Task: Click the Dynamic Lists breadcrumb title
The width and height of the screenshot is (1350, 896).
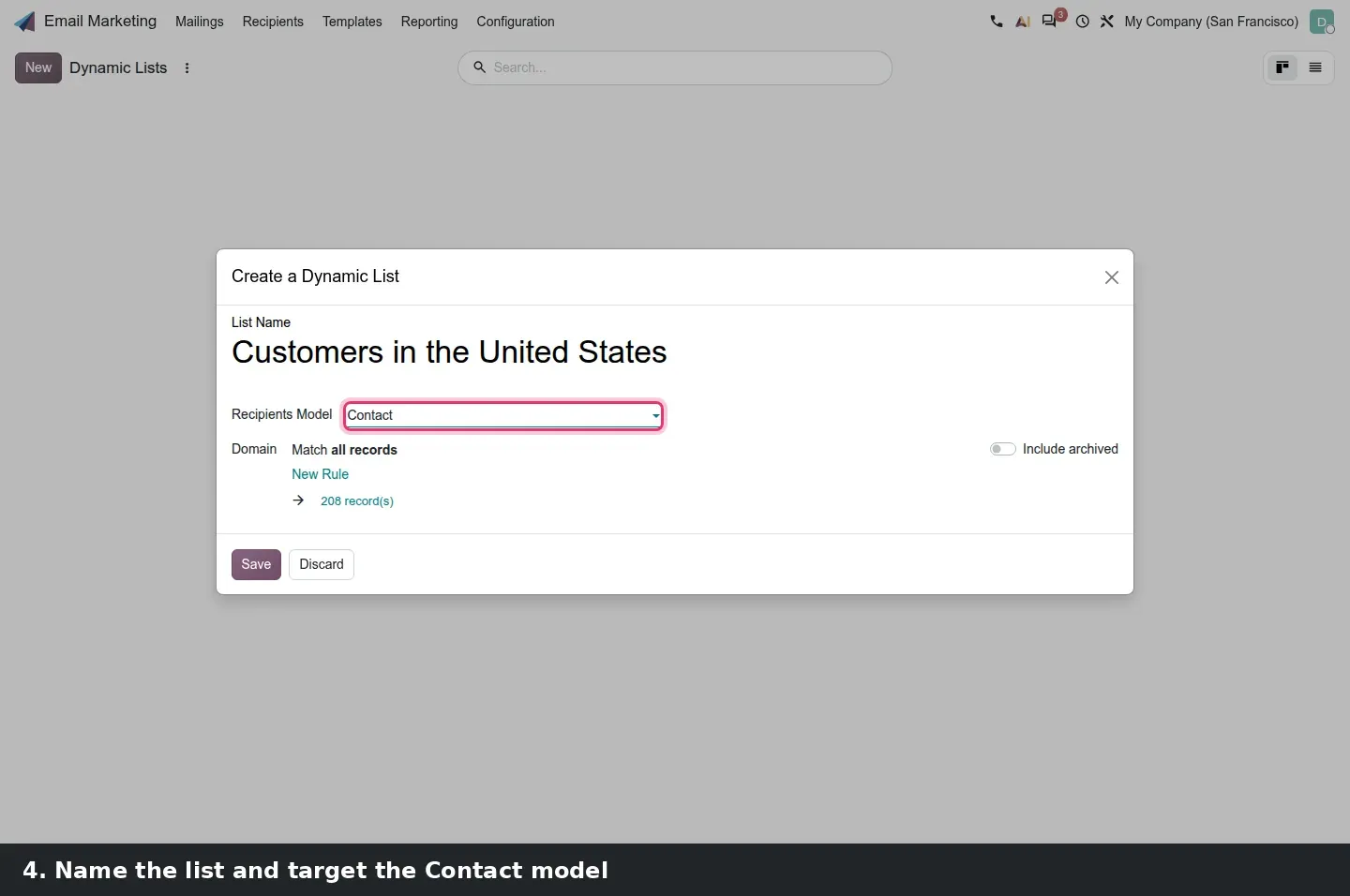Action: tap(118, 67)
